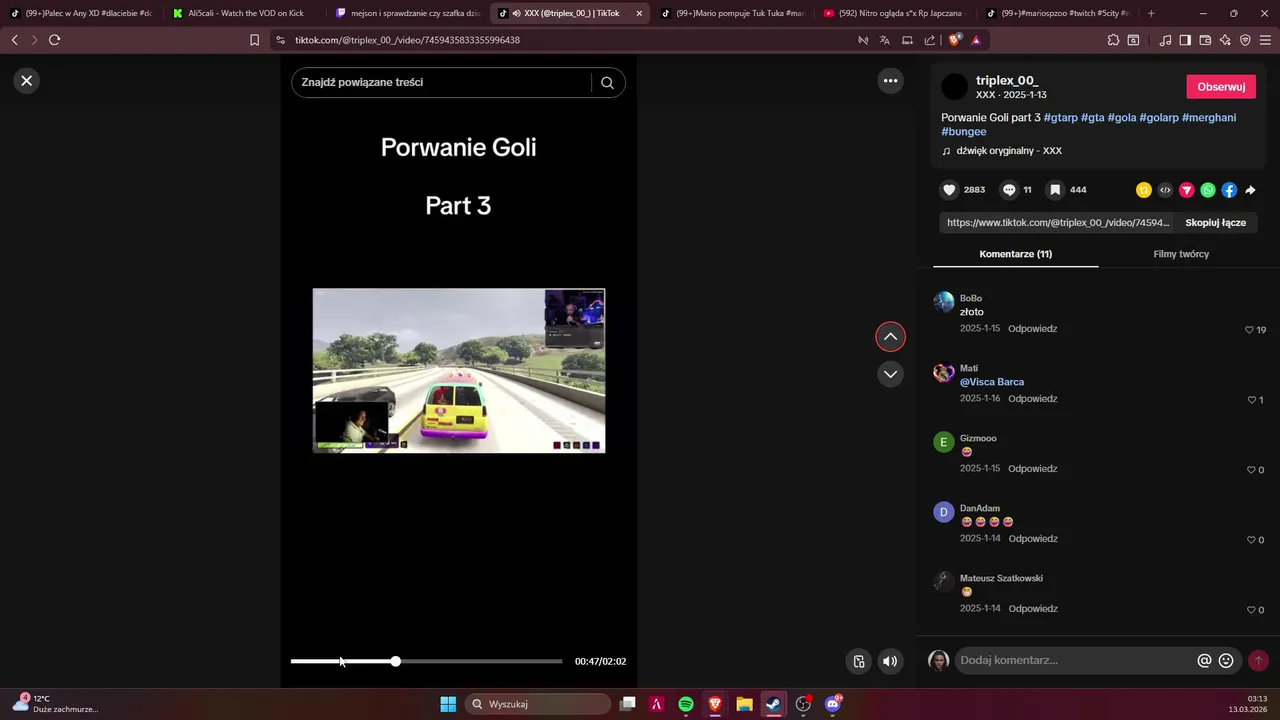1280x720 pixels.
Task: Insert mention with @ icon
Action: 1204,661
